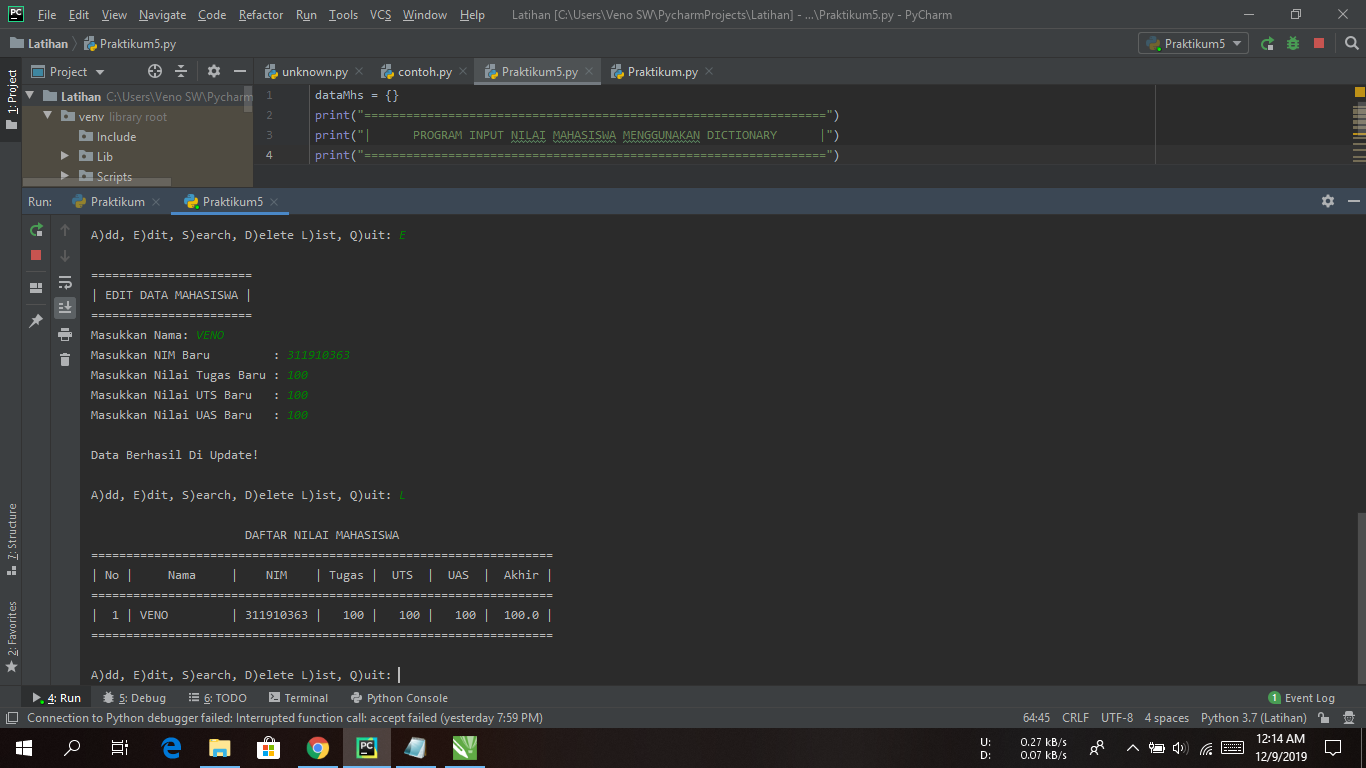The height and width of the screenshot is (768, 1366).
Task: Switch to the contoh.py editor tab
Action: (x=425, y=72)
